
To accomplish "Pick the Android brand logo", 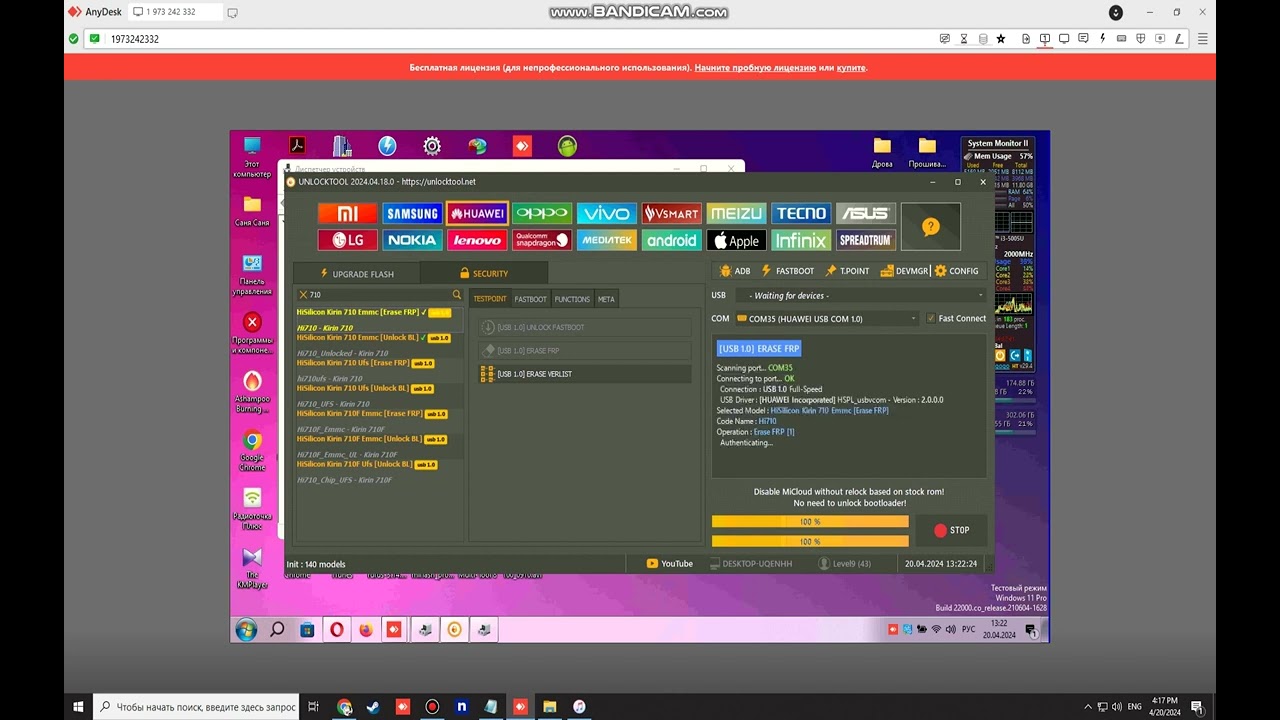I will pyautogui.click(x=672, y=240).
